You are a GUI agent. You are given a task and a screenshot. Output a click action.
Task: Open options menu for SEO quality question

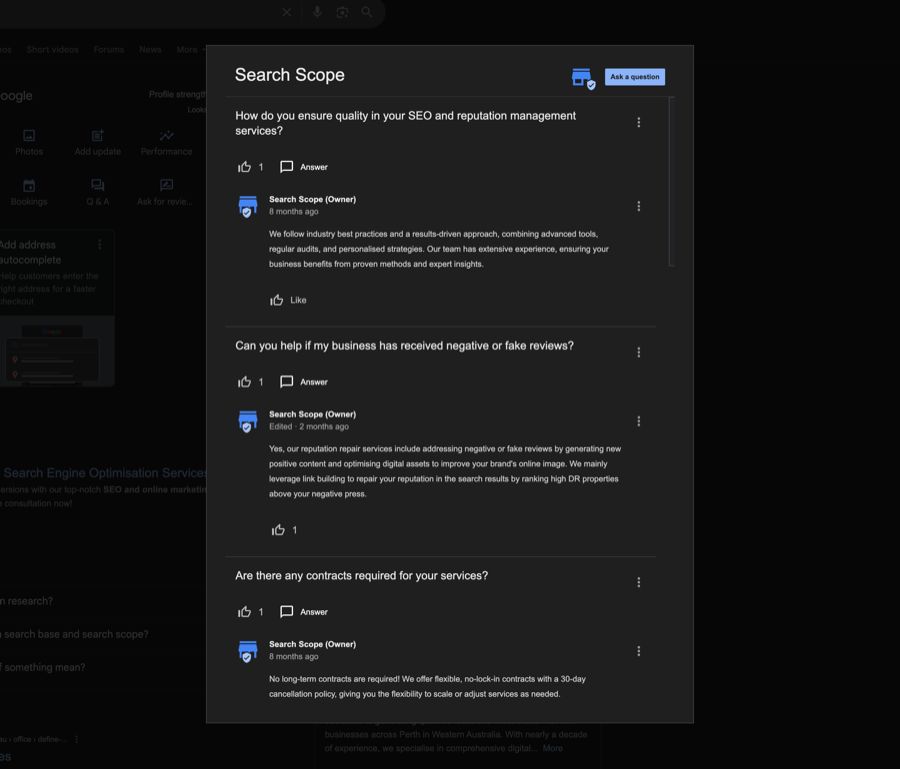coord(639,123)
